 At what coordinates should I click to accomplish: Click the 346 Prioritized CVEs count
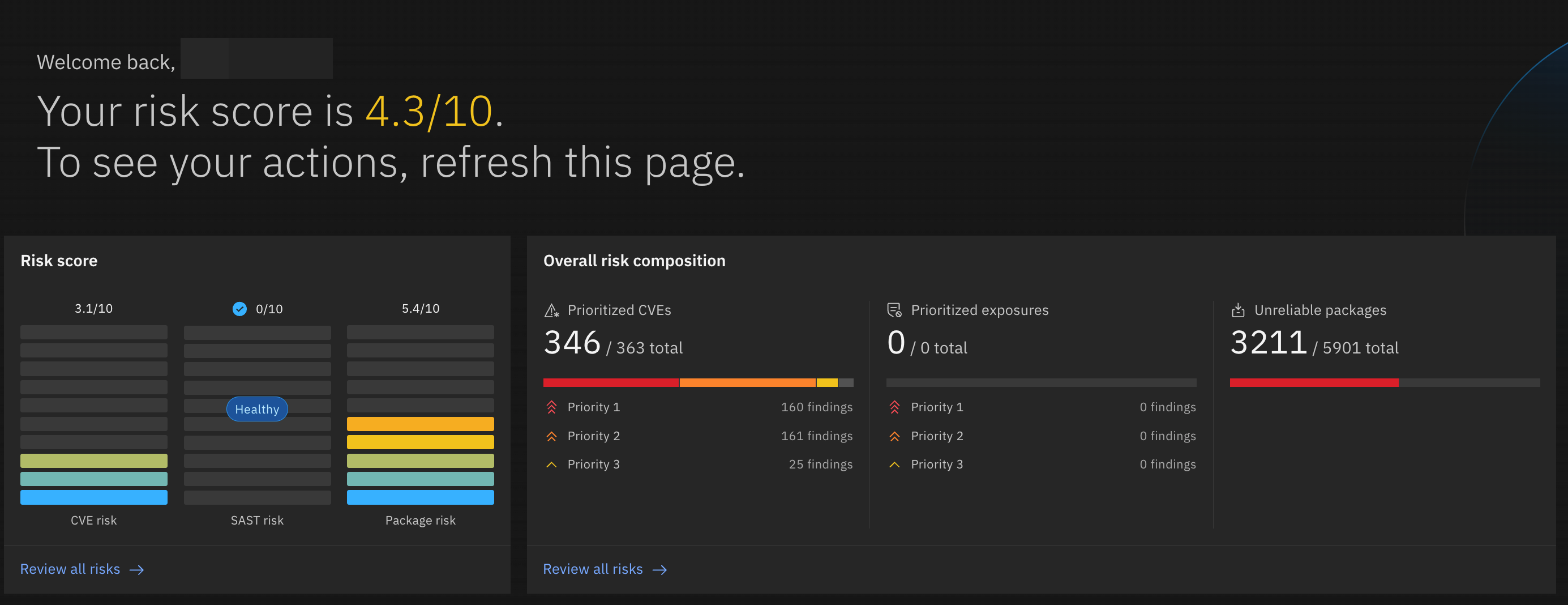572,343
